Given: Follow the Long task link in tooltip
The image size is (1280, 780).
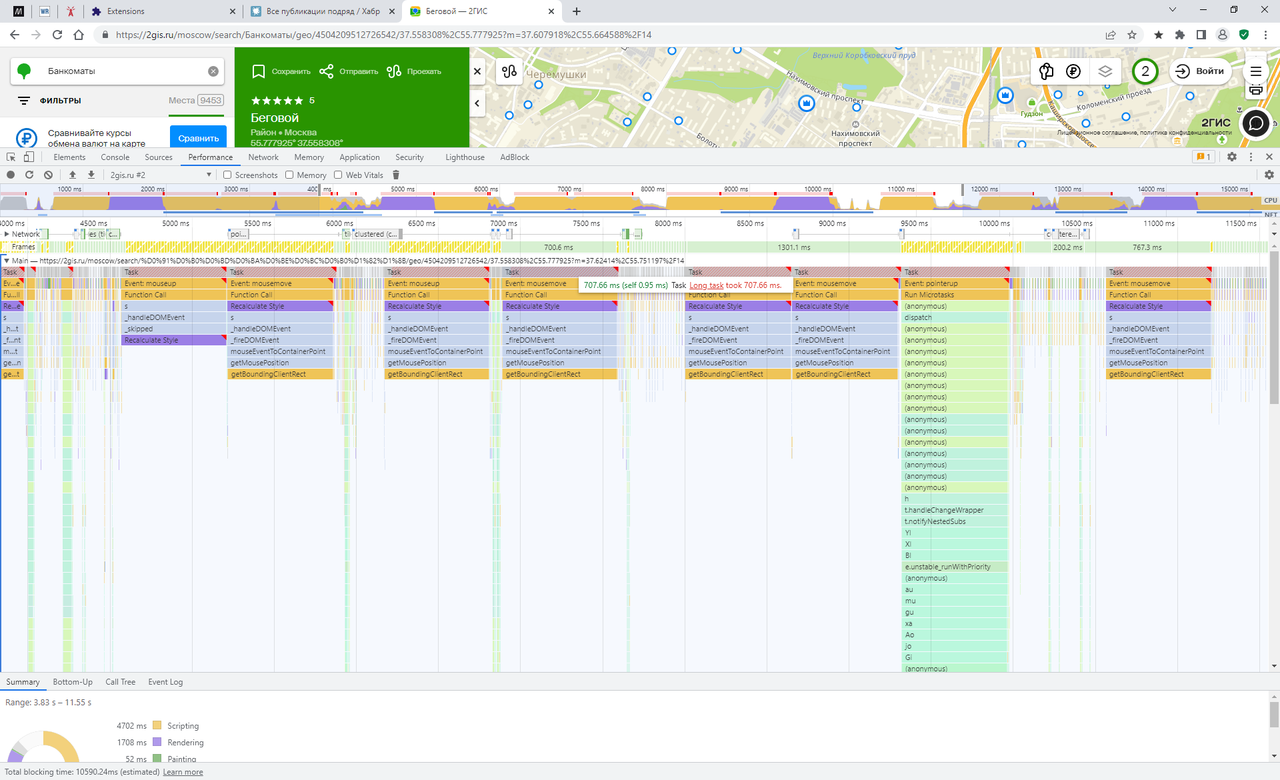Looking at the screenshot, I should click(x=707, y=285).
